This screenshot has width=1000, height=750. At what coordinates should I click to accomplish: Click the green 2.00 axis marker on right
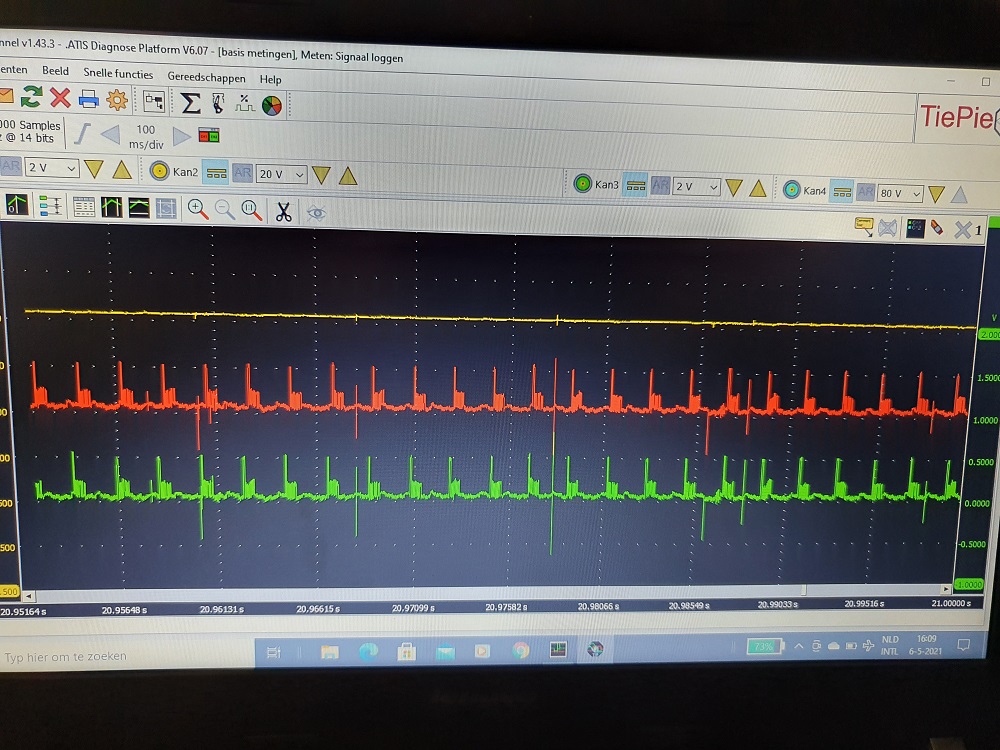pyautogui.click(x=990, y=334)
